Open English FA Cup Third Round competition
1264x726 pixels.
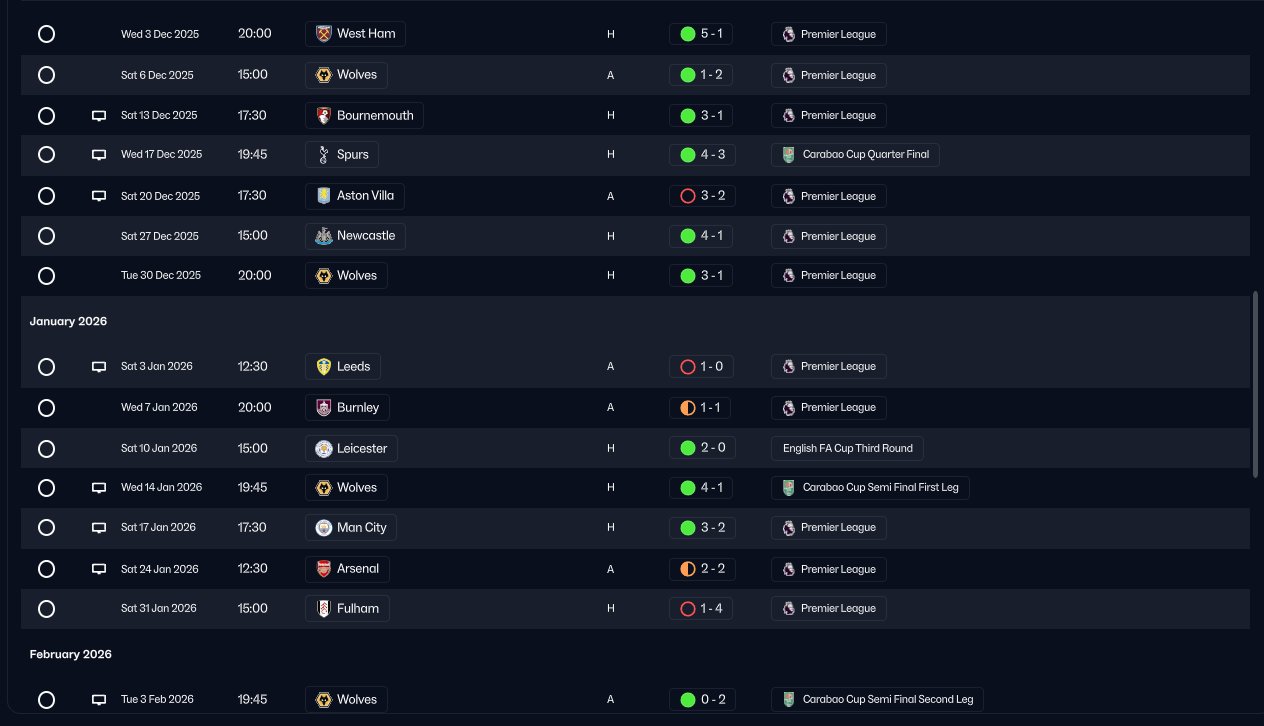pos(847,448)
